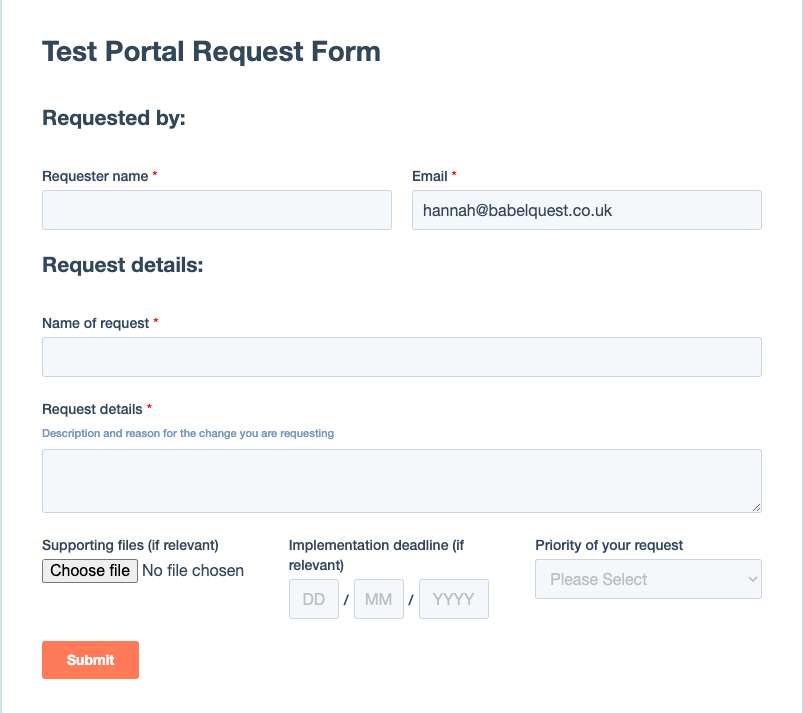Click the YYYY year field
This screenshot has height=713, width=803.
pos(453,599)
